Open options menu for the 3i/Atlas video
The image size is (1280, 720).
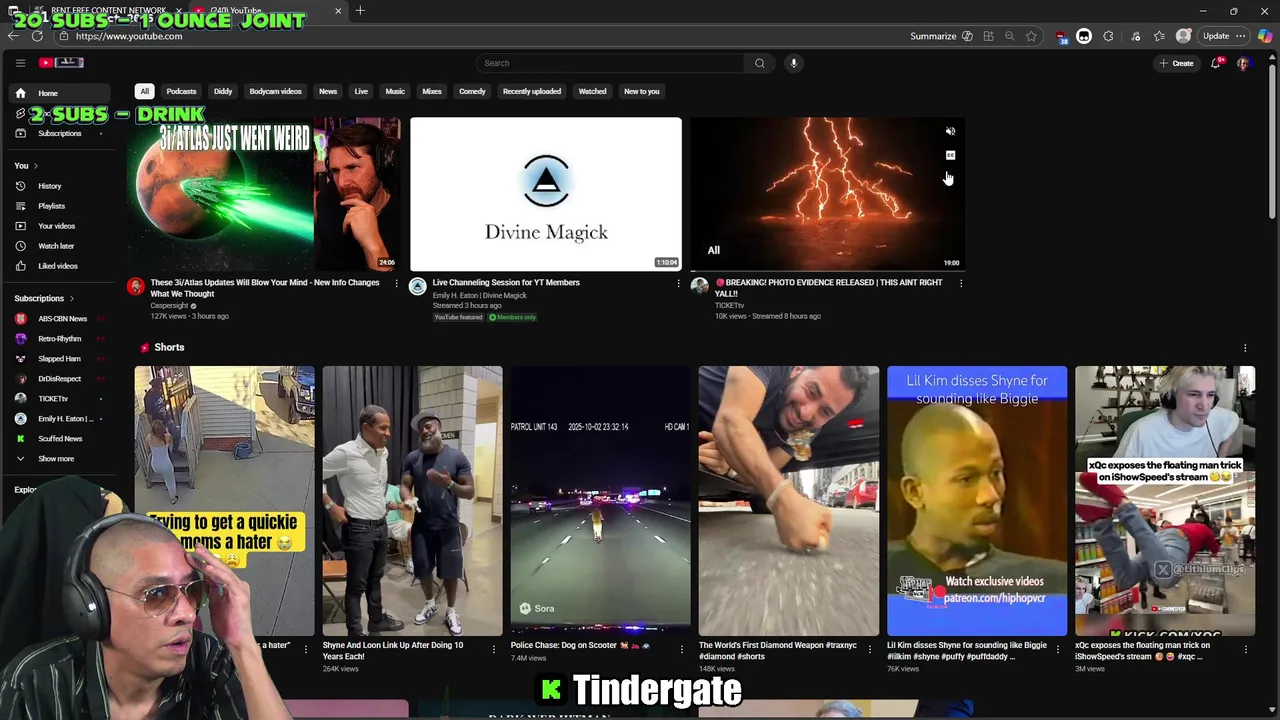[396, 283]
